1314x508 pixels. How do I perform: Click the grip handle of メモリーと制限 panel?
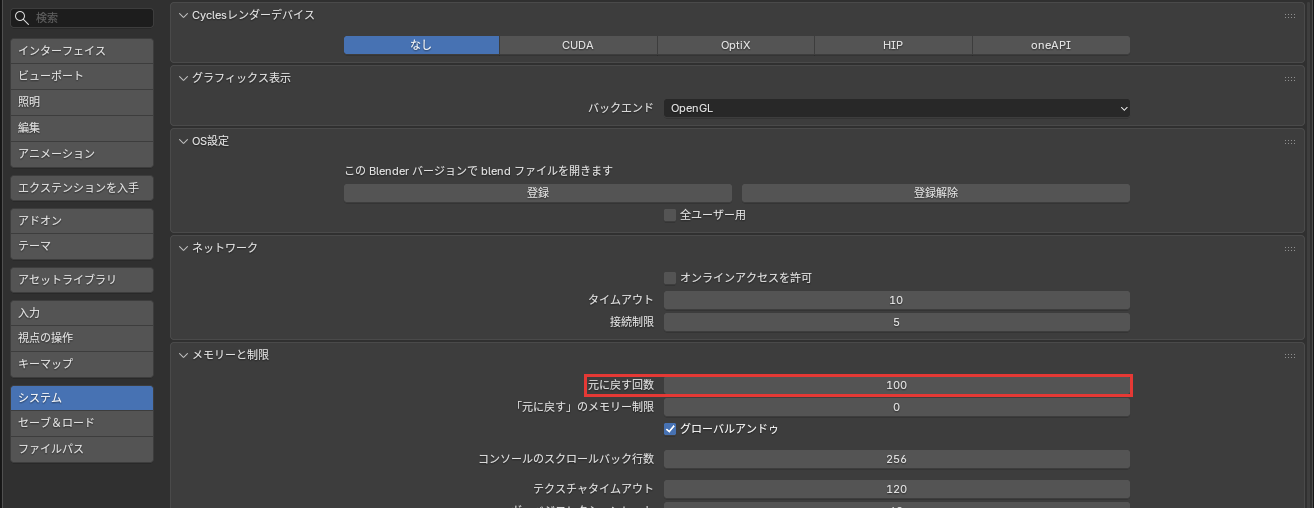point(1290,355)
